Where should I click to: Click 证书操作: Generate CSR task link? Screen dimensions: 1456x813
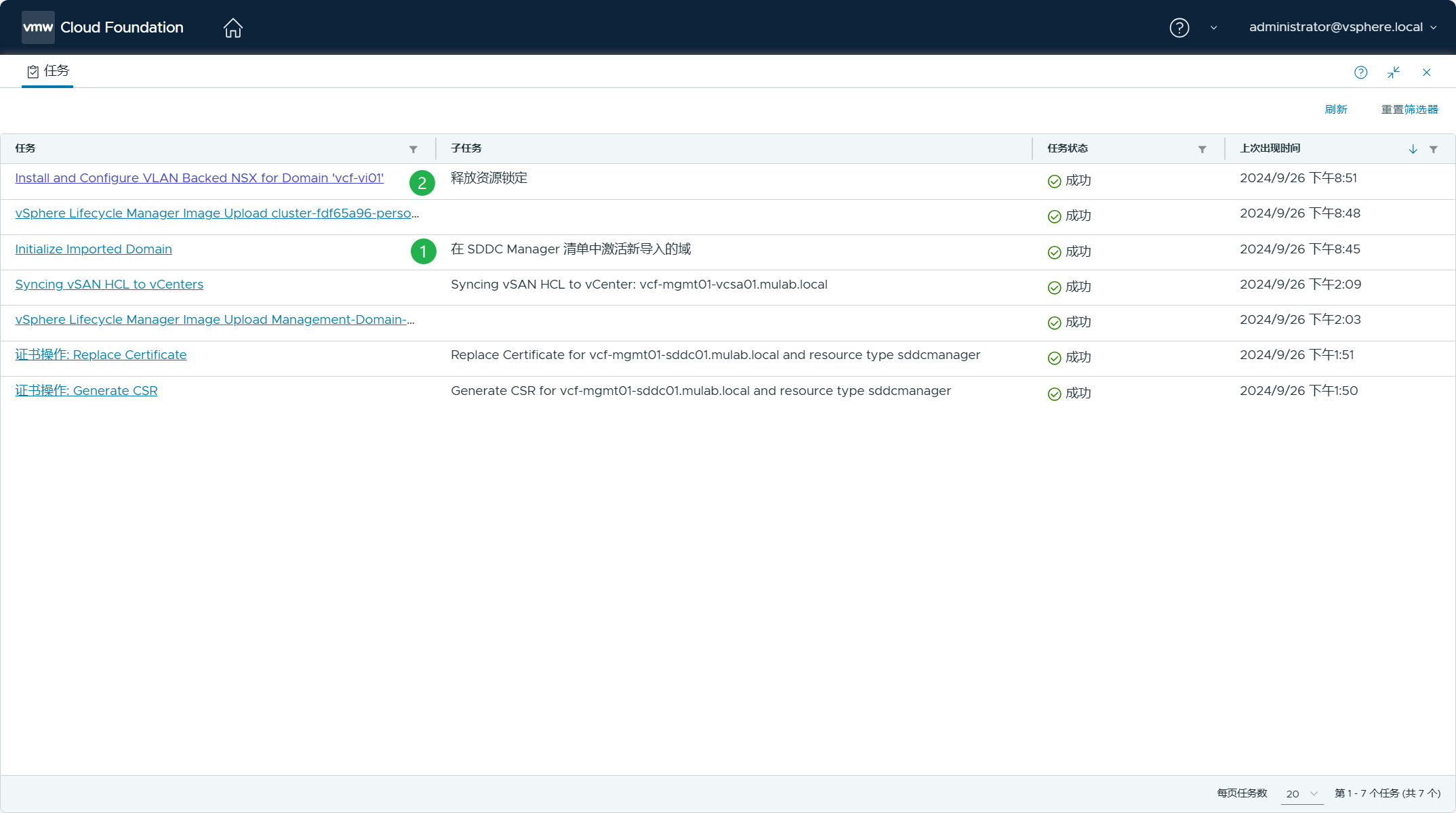tap(86, 390)
